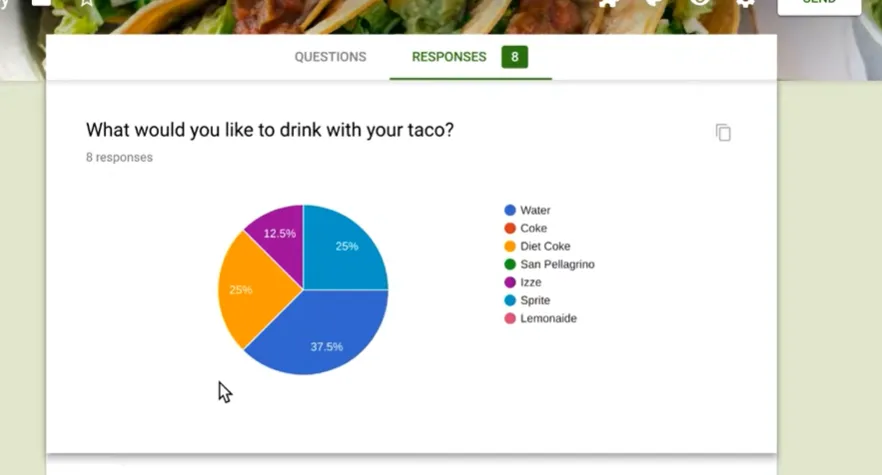
Task: Click the Diet Coke legend dot
Action: [x=510, y=246]
